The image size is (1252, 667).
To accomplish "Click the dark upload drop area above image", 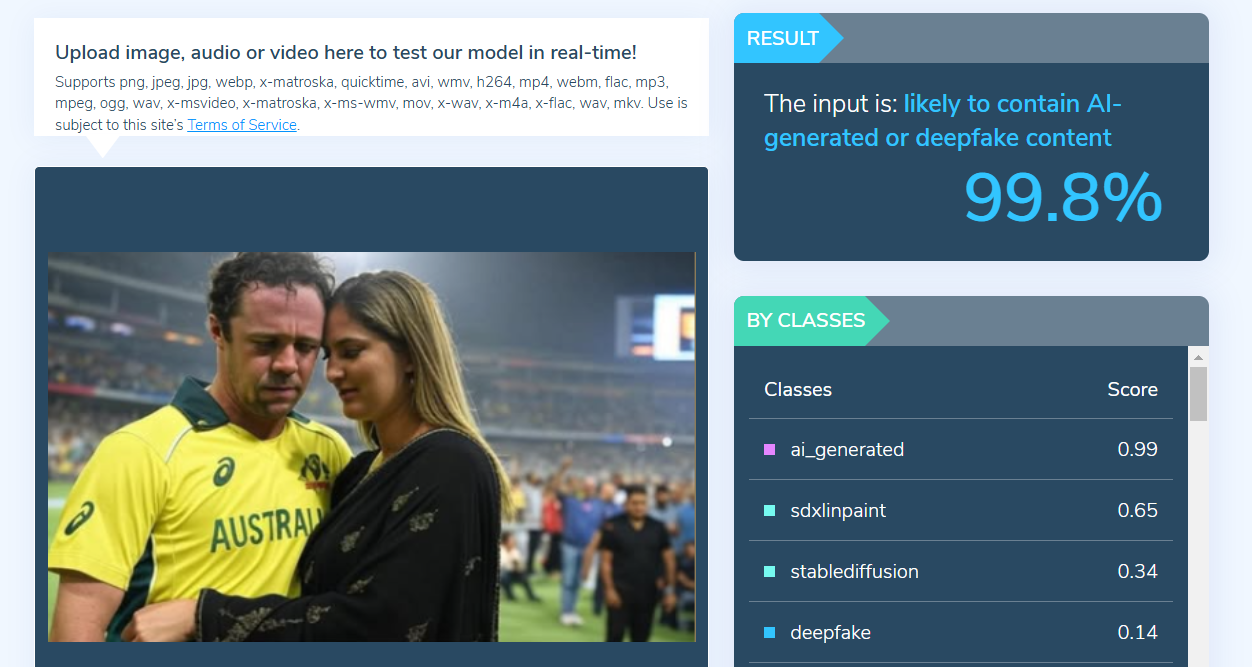I will point(371,209).
